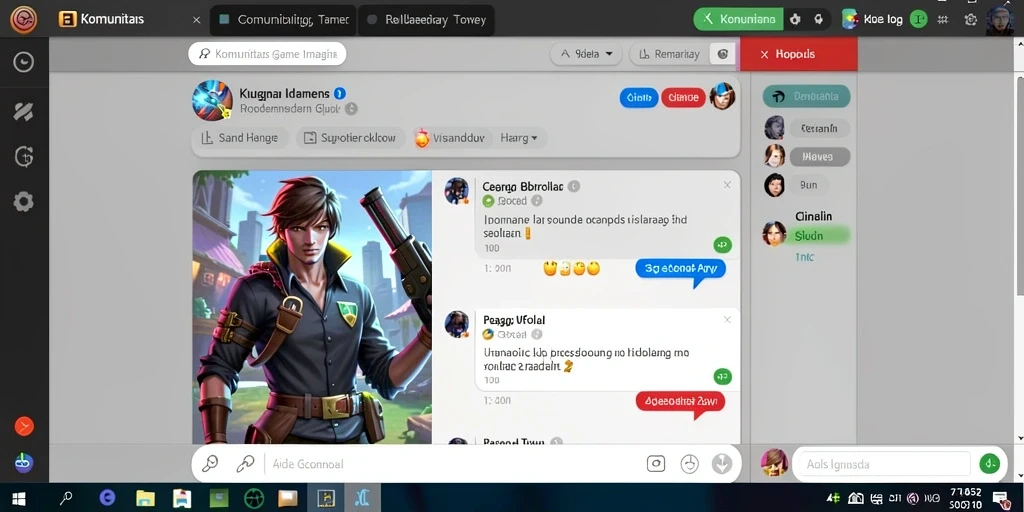Click the app logo at top left
The height and width of the screenshot is (512, 1024).
(x=24, y=20)
